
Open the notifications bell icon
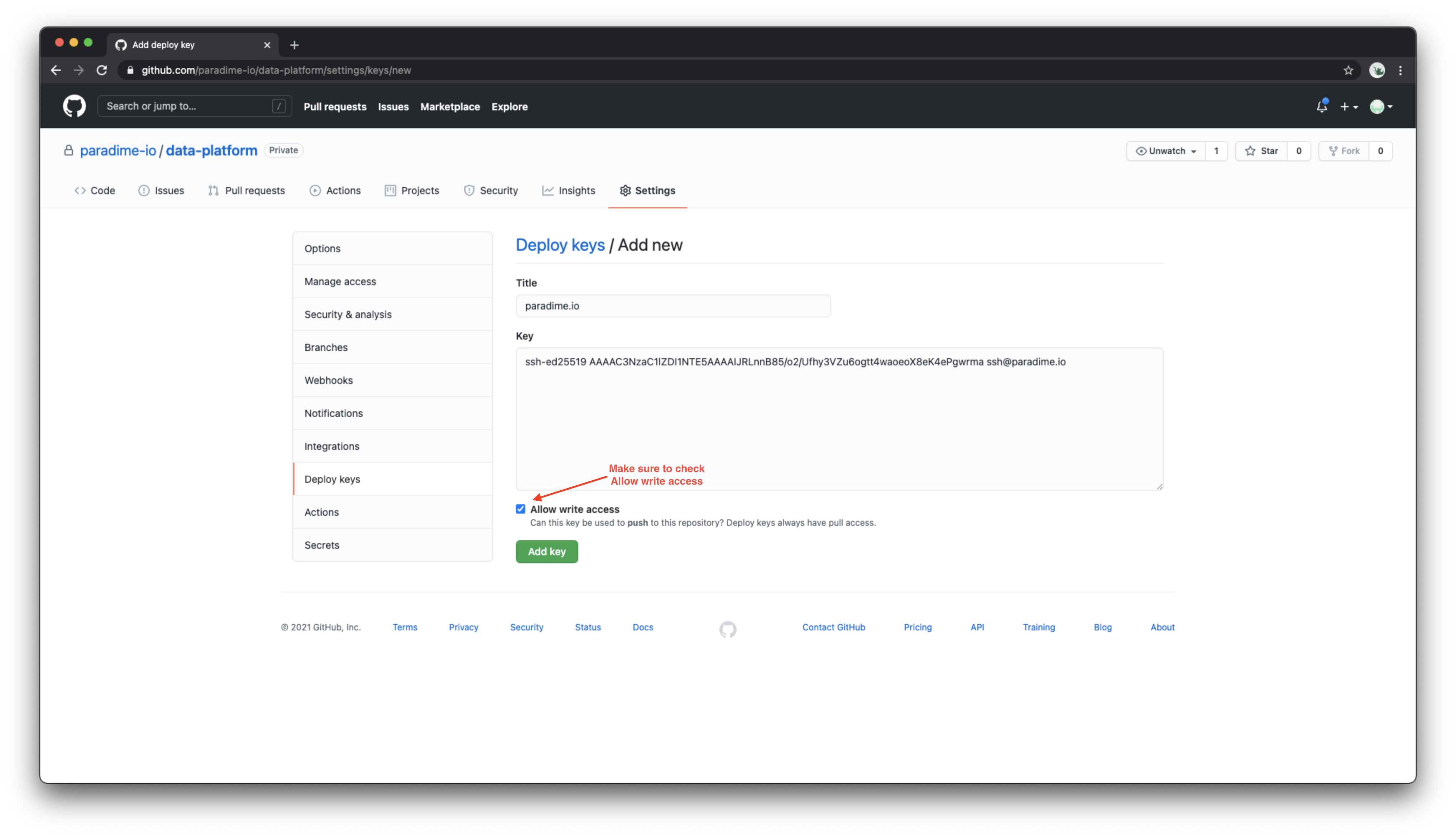[x=1322, y=106]
